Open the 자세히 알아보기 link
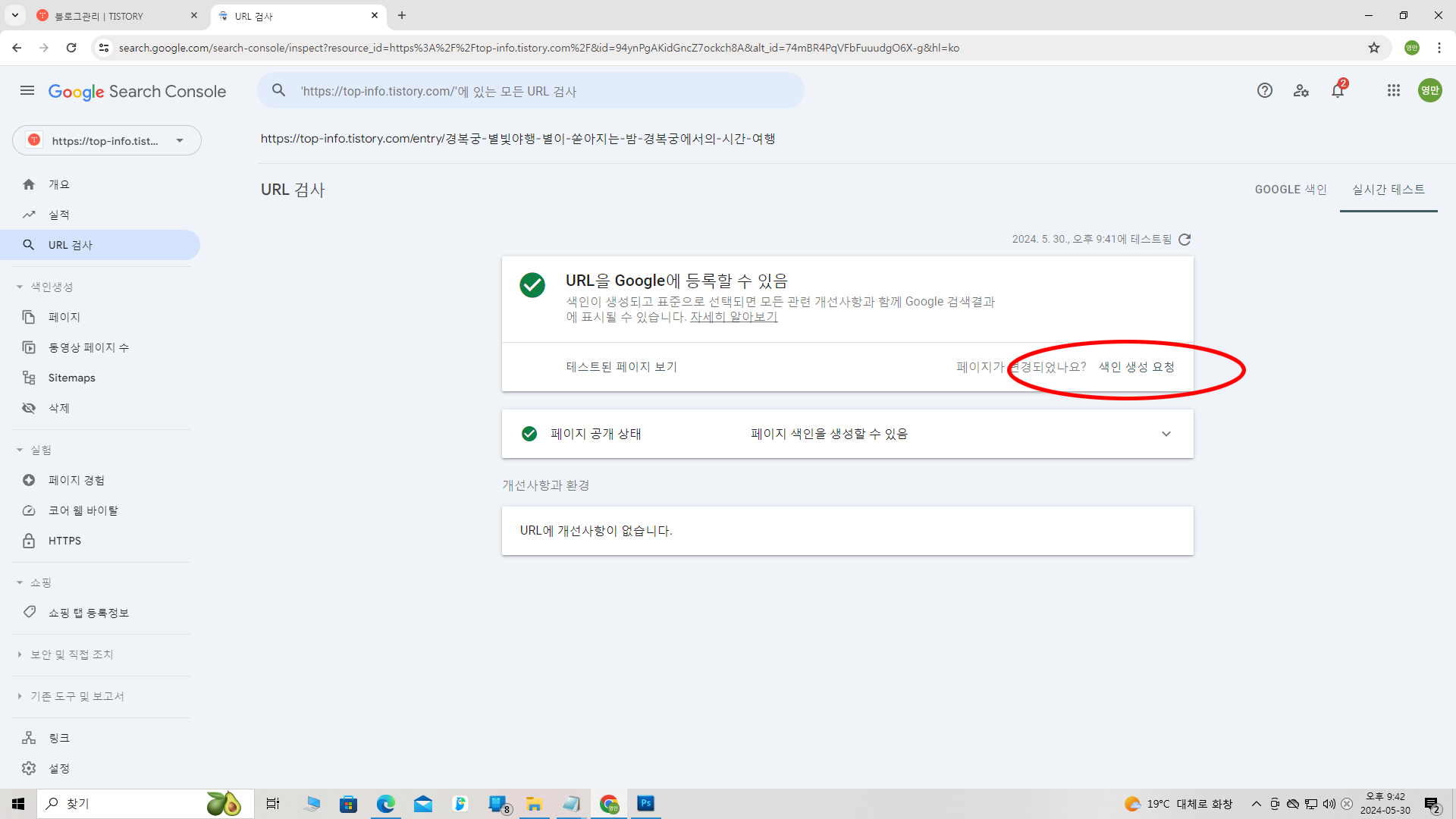Screen dimensions: 1456x819 click(733, 317)
